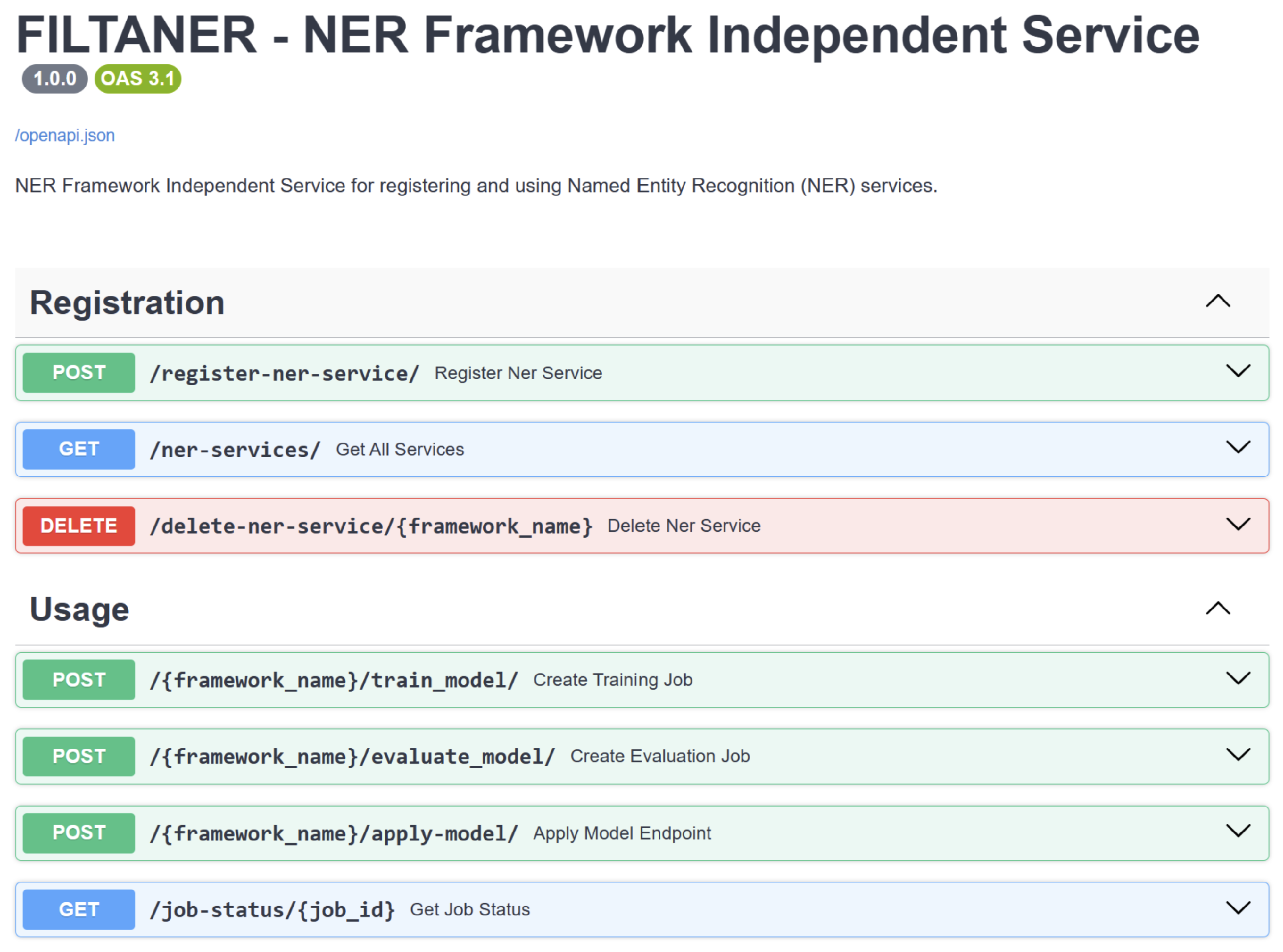Select the /ner-services/ path text
This screenshot has width=1283, height=952.
[x=235, y=450]
